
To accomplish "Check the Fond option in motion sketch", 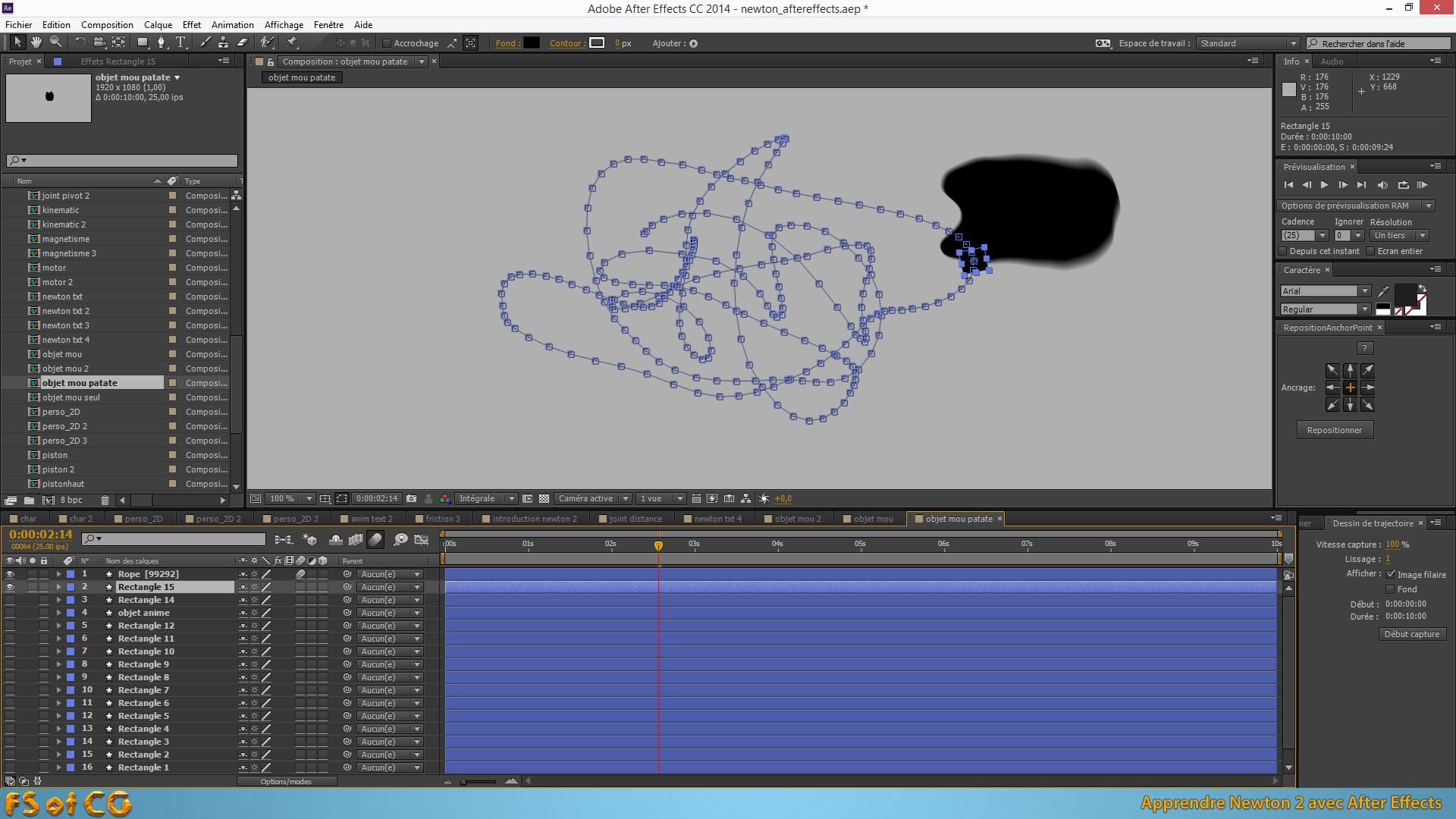I will click(1390, 589).
